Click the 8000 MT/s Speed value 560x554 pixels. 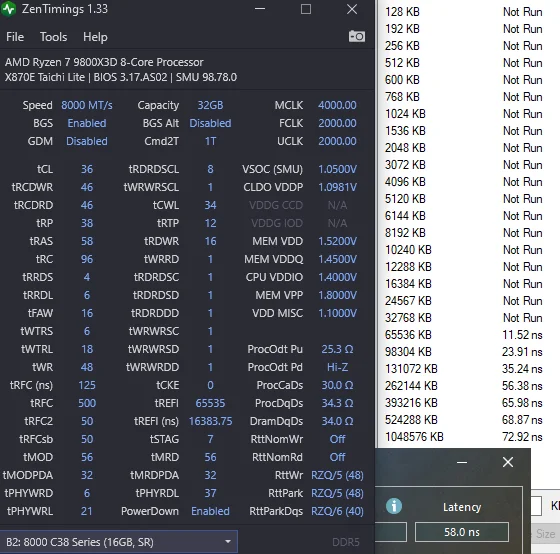(87, 105)
